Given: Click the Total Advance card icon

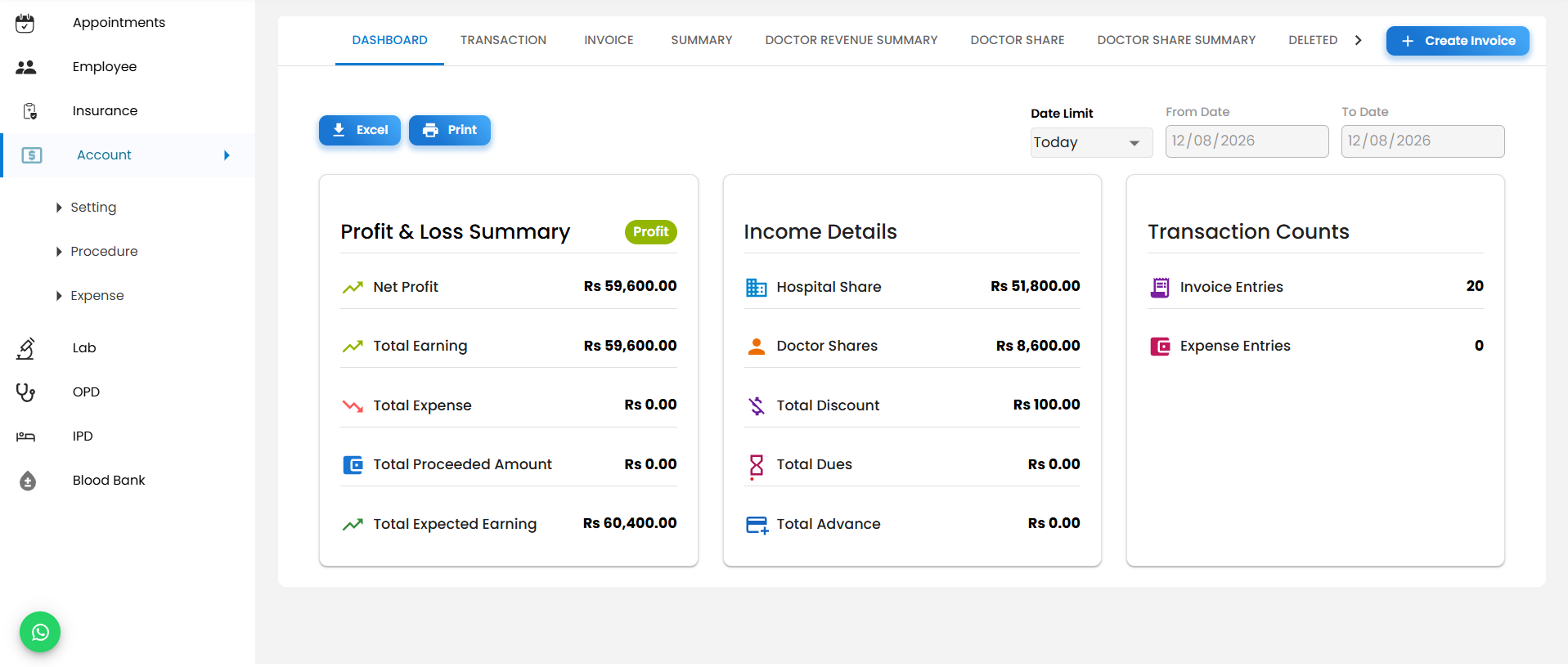Looking at the screenshot, I should point(757,525).
